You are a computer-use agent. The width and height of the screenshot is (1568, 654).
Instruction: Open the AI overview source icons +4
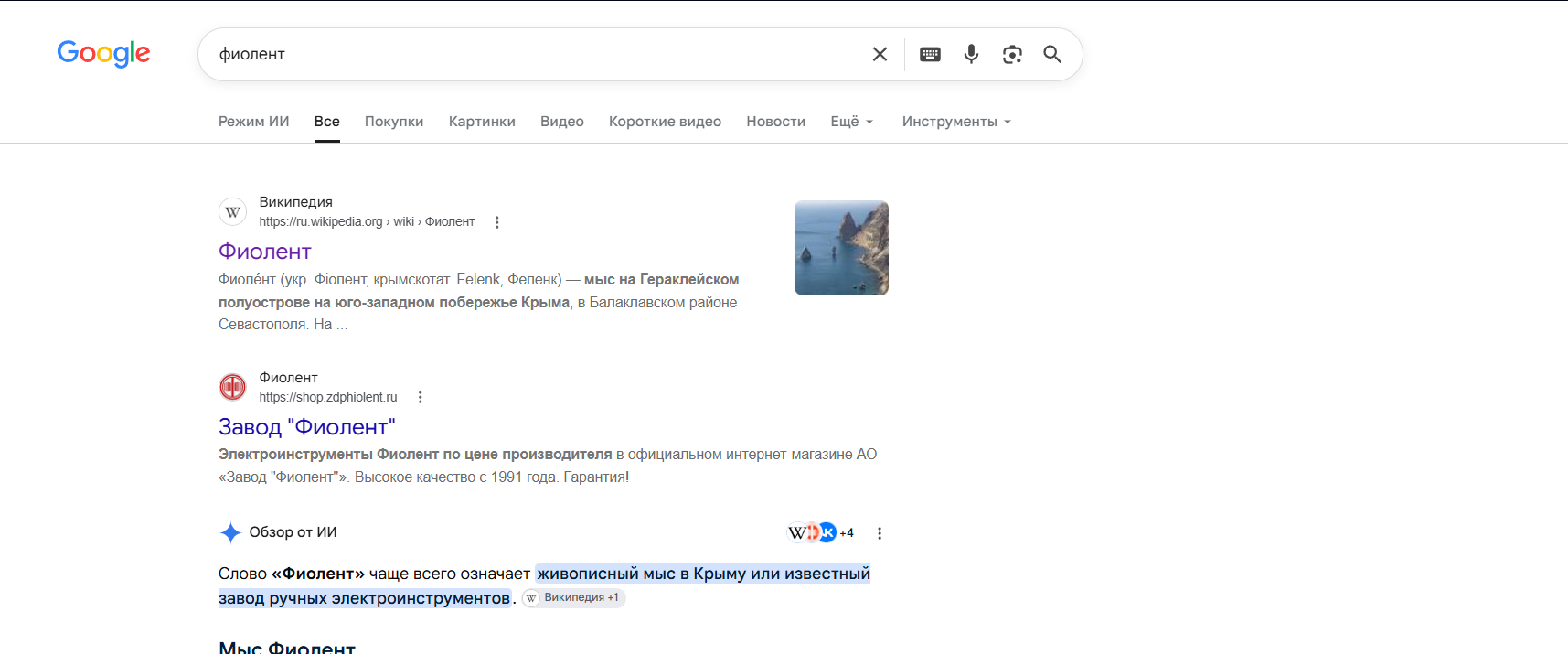[820, 532]
